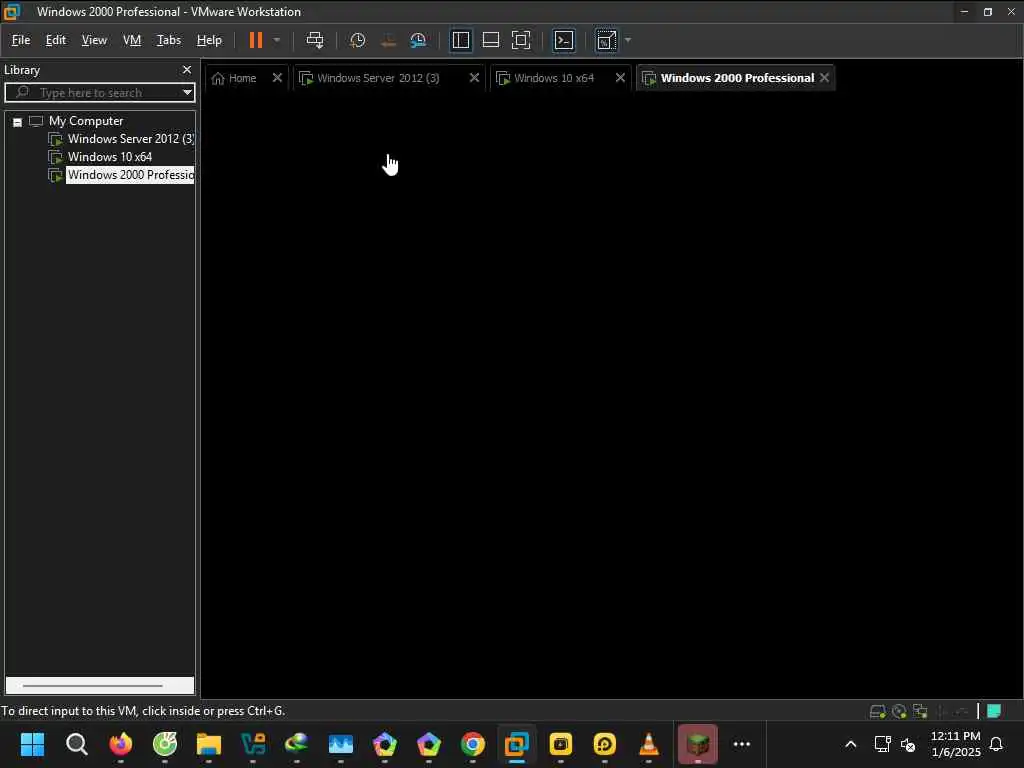Enter full screen mode icon
The height and width of the screenshot is (768, 1024).
pos(520,40)
